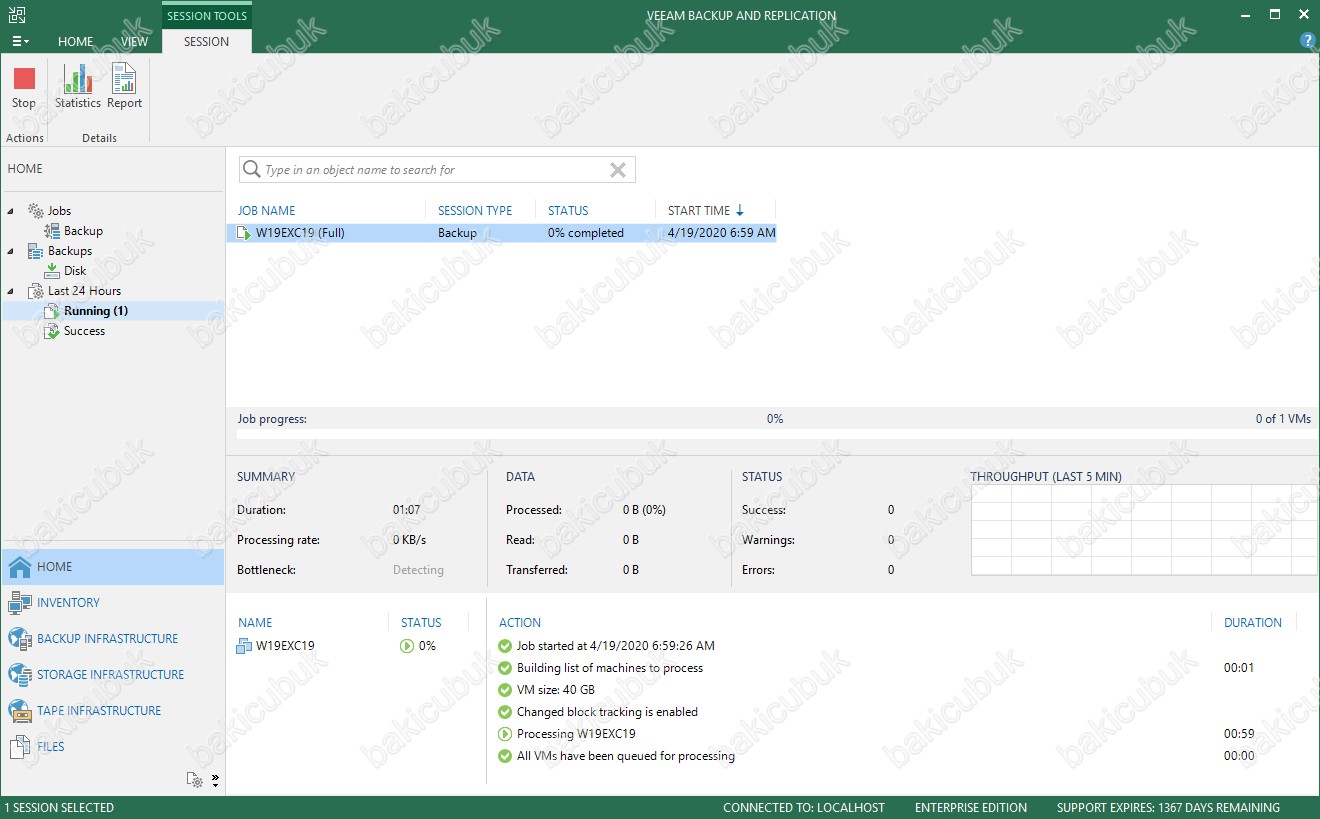
Task: Click the magnifier icon in search box
Action: point(252,170)
